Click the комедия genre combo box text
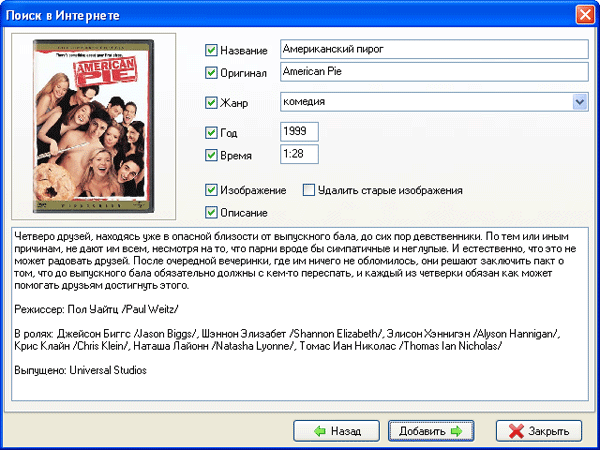The width and height of the screenshot is (600, 450). click(304, 102)
